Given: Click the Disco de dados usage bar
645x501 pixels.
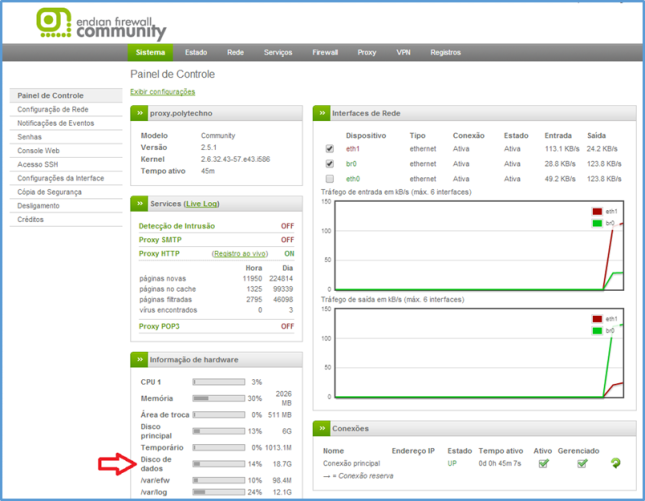Looking at the screenshot, I should 219,464.
